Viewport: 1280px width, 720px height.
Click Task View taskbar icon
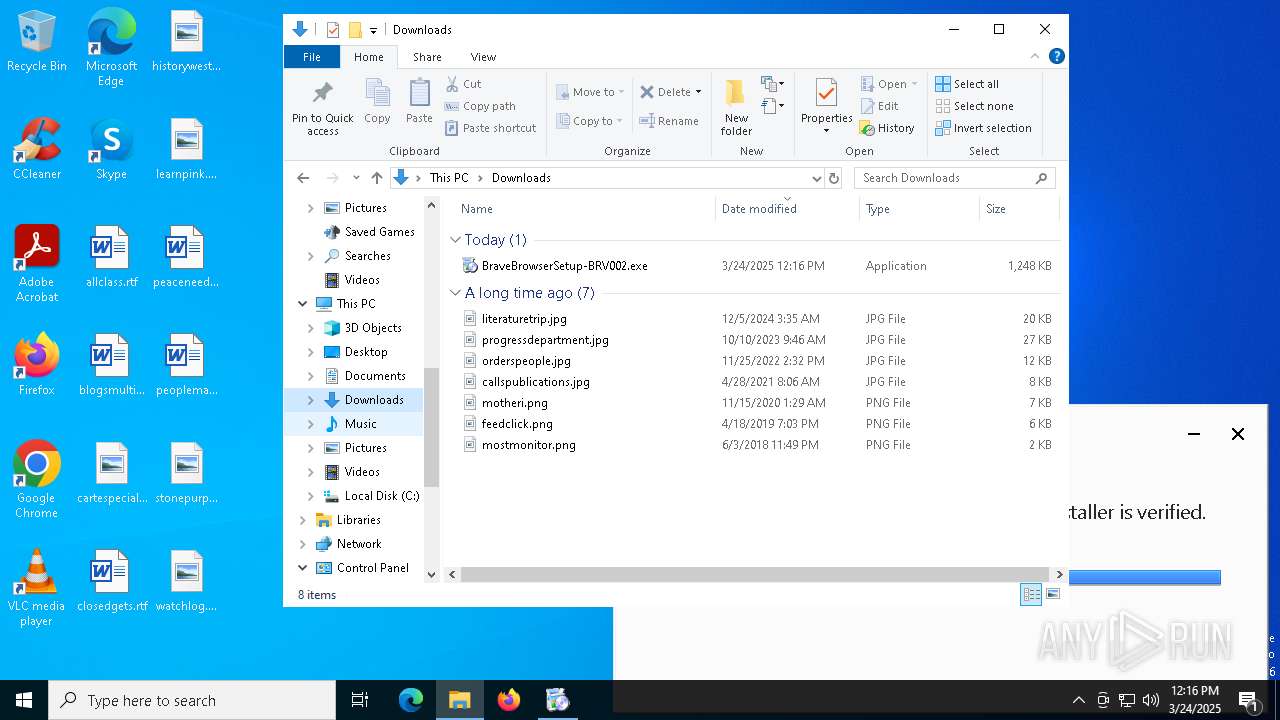[360, 700]
